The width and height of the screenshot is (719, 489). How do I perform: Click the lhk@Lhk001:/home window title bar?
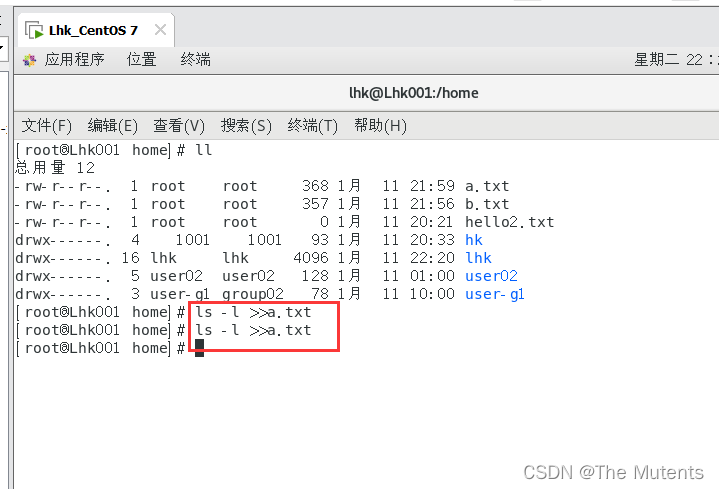(x=414, y=93)
